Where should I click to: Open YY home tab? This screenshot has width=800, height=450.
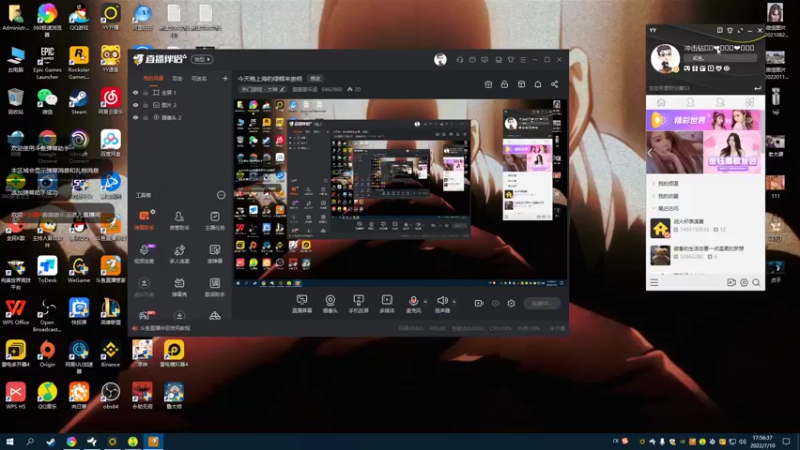tap(661, 103)
